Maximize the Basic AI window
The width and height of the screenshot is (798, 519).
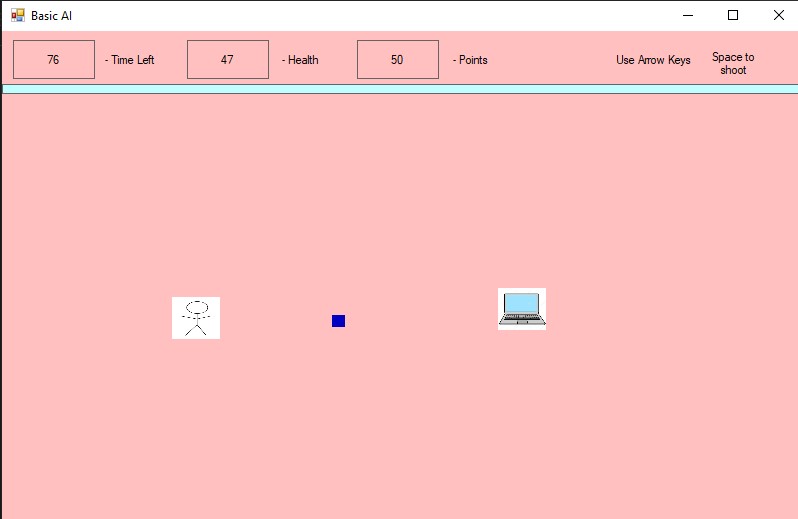733,15
